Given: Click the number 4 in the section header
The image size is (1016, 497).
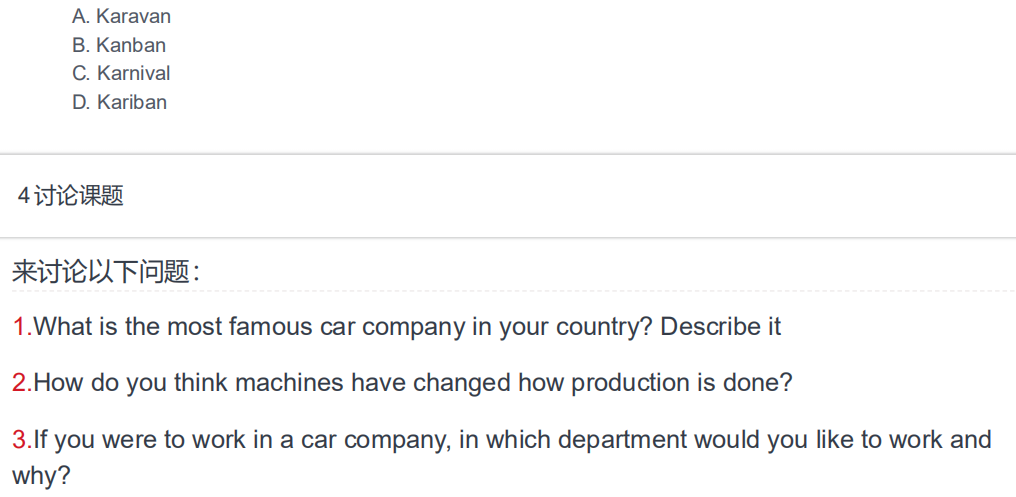Looking at the screenshot, I should click(x=23, y=196).
